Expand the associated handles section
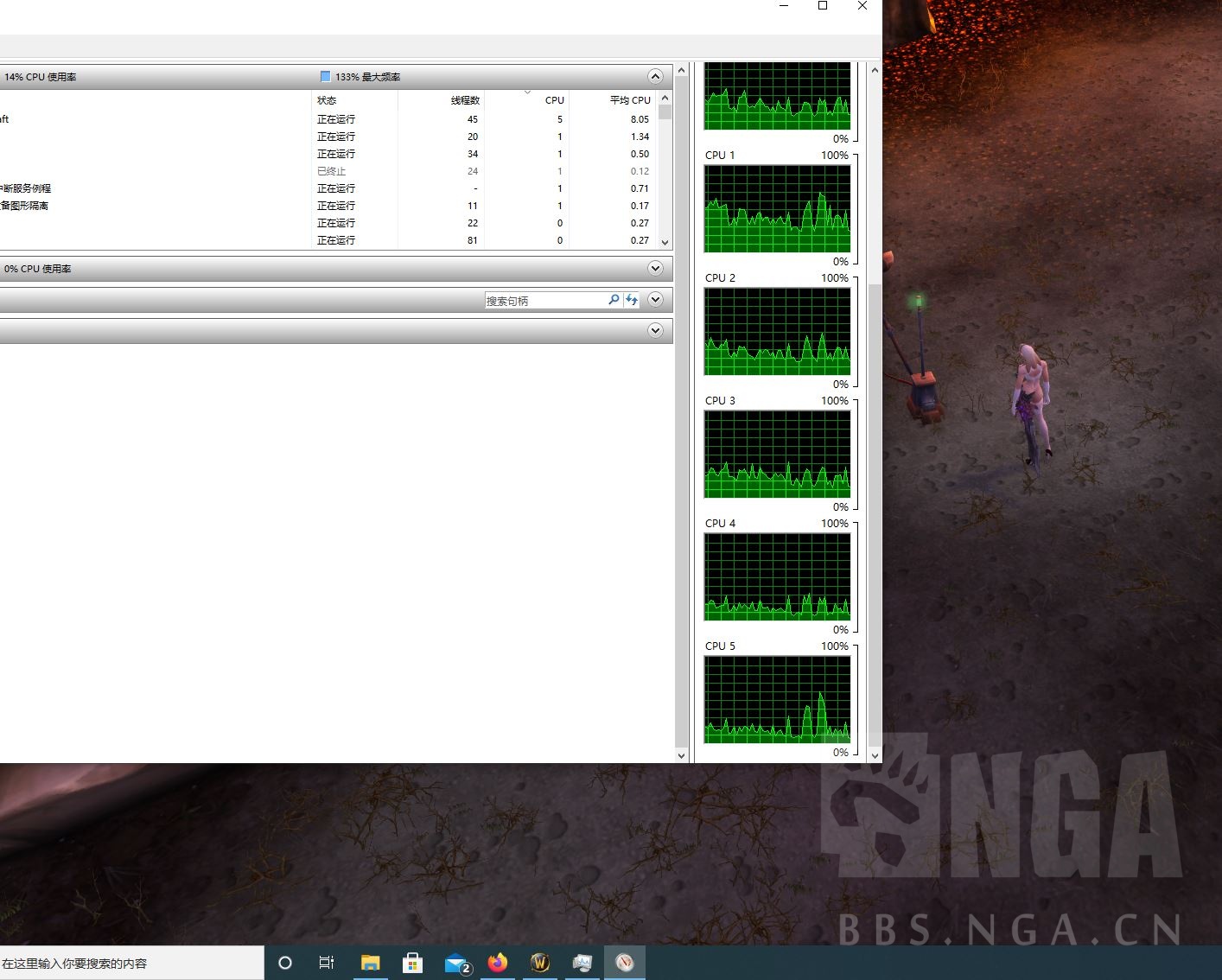The height and width of the screenshot is (980, 1222). tap(655, 300)
